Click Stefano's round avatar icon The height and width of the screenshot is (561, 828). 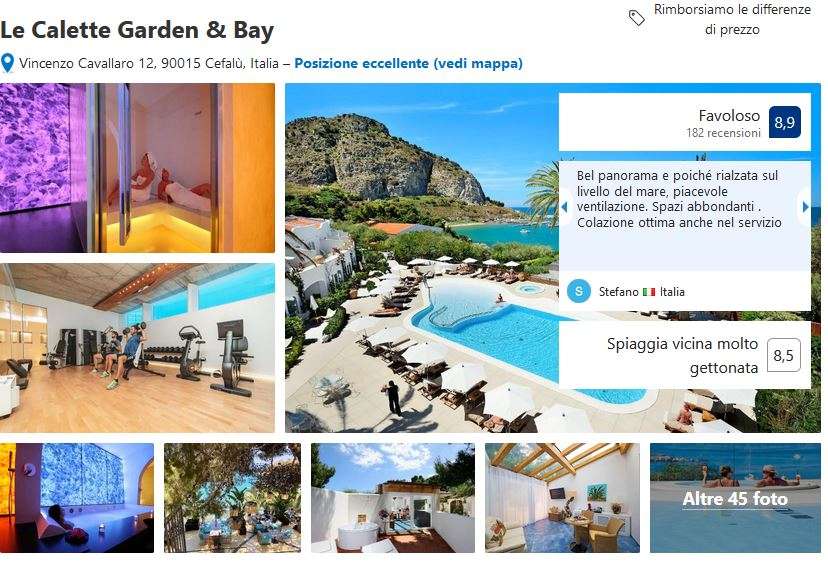tap(579, 291)
